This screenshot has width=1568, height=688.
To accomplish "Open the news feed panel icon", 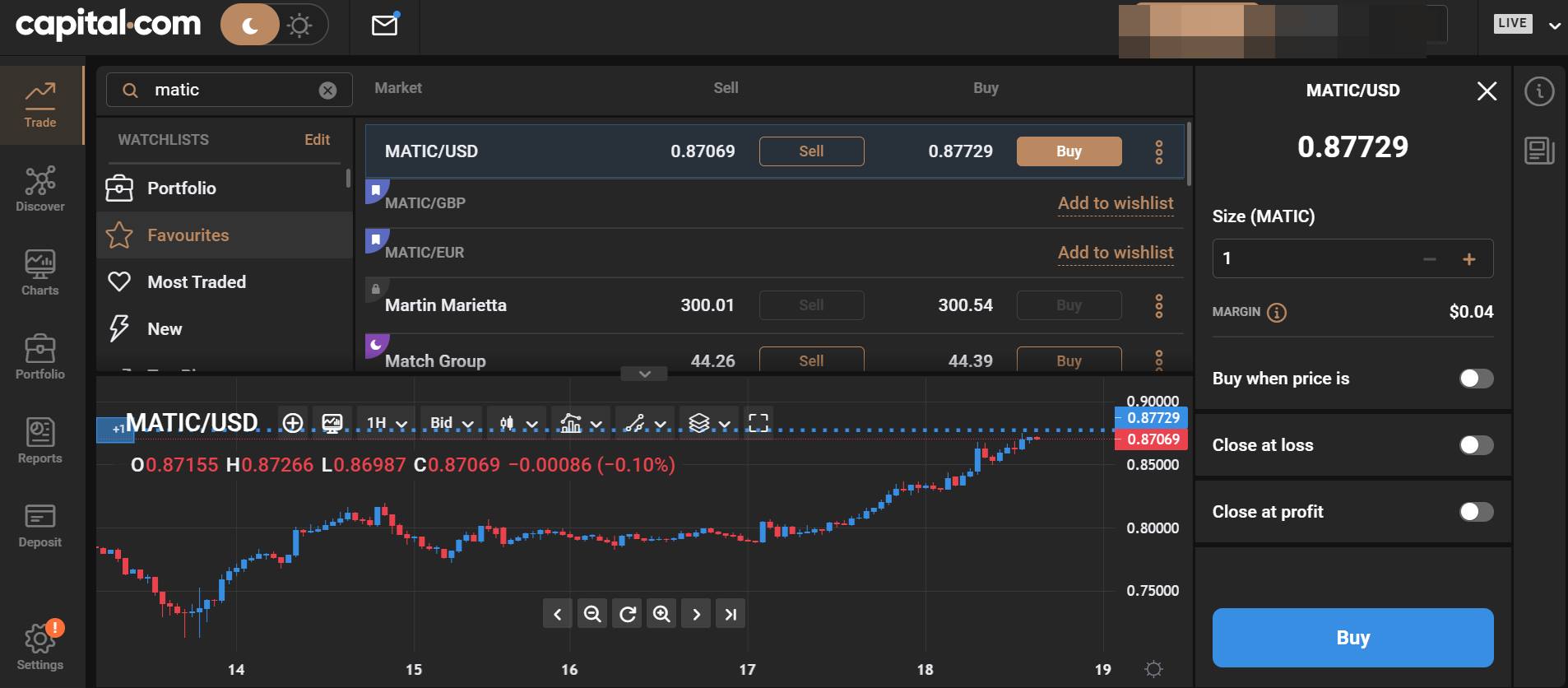I will pyautogui.click(x=1539, y=151).
